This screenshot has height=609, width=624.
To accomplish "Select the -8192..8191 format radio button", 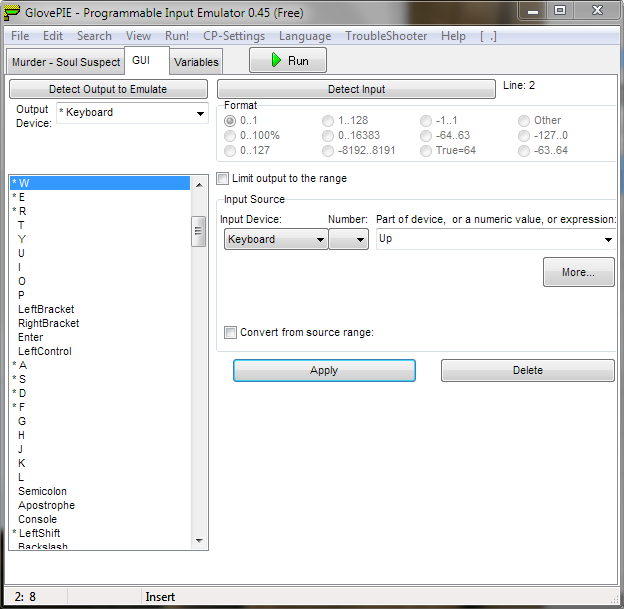I will click(328, 151).
